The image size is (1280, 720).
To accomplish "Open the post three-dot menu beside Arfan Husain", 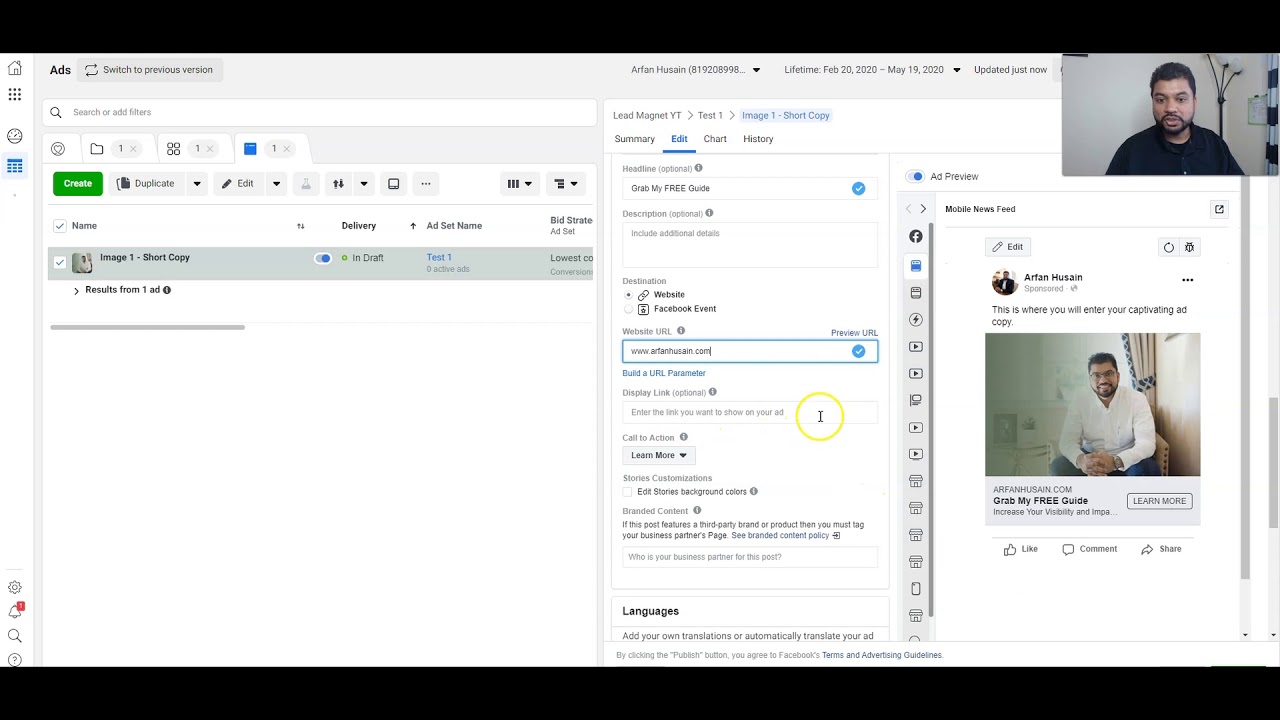I will point(1188,280).
